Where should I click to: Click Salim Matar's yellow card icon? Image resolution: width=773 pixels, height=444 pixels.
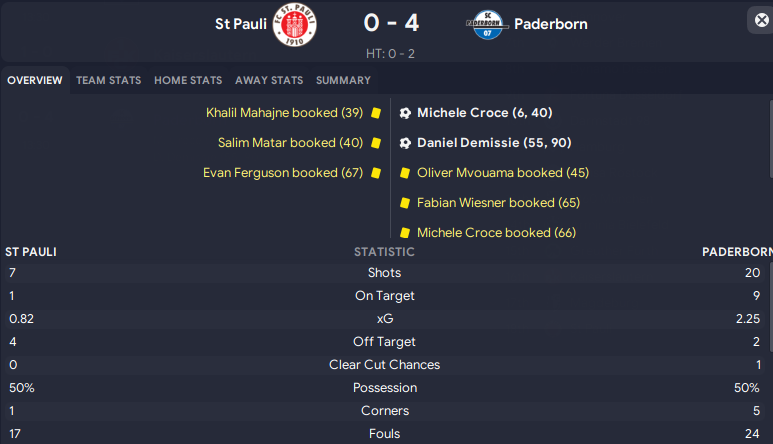pos(376,143)
